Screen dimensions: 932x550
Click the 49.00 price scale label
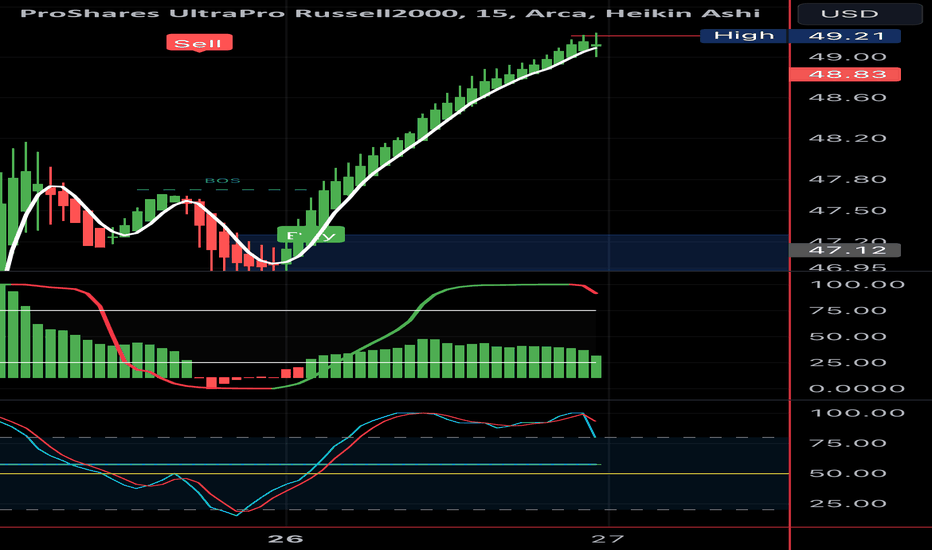tap(848, 57)
